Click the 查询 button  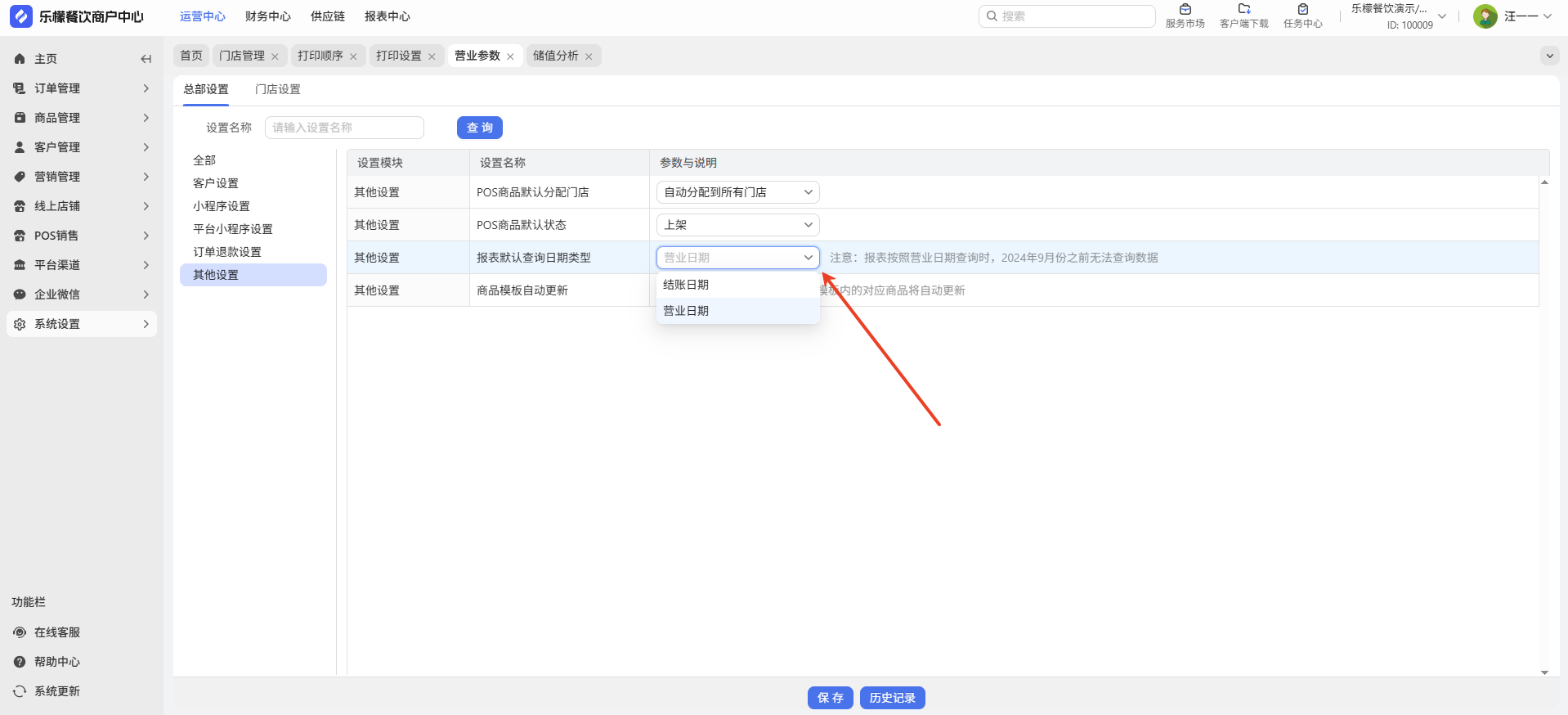tap(480, 128)
